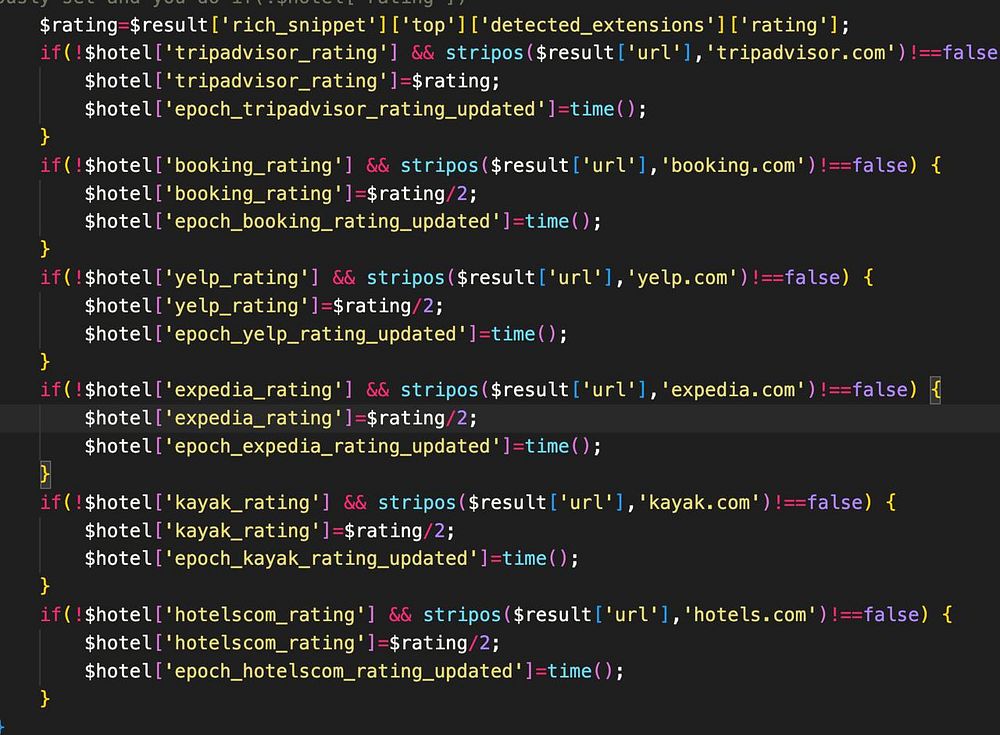Click the highlighted closing brace after expedia block
Viewport: 1000px width, 735px height.
tap(45, 474)
